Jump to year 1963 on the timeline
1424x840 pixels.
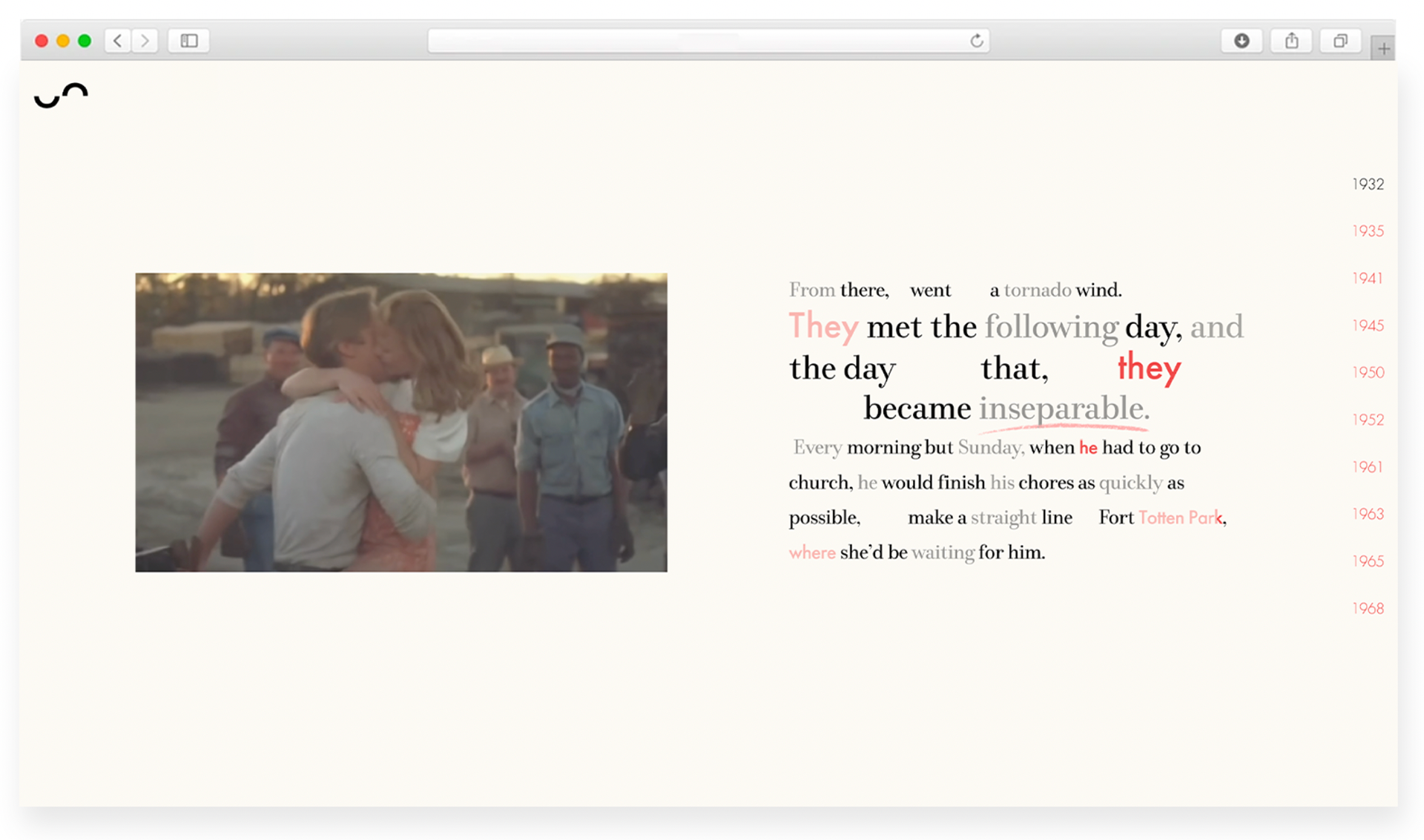pos(1368,514)
